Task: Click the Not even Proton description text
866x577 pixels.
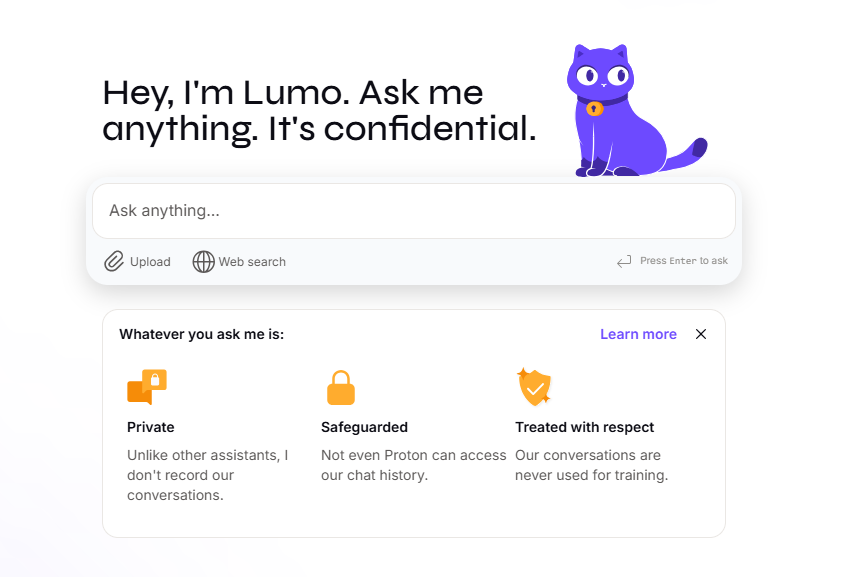Action: click(413, 465)
